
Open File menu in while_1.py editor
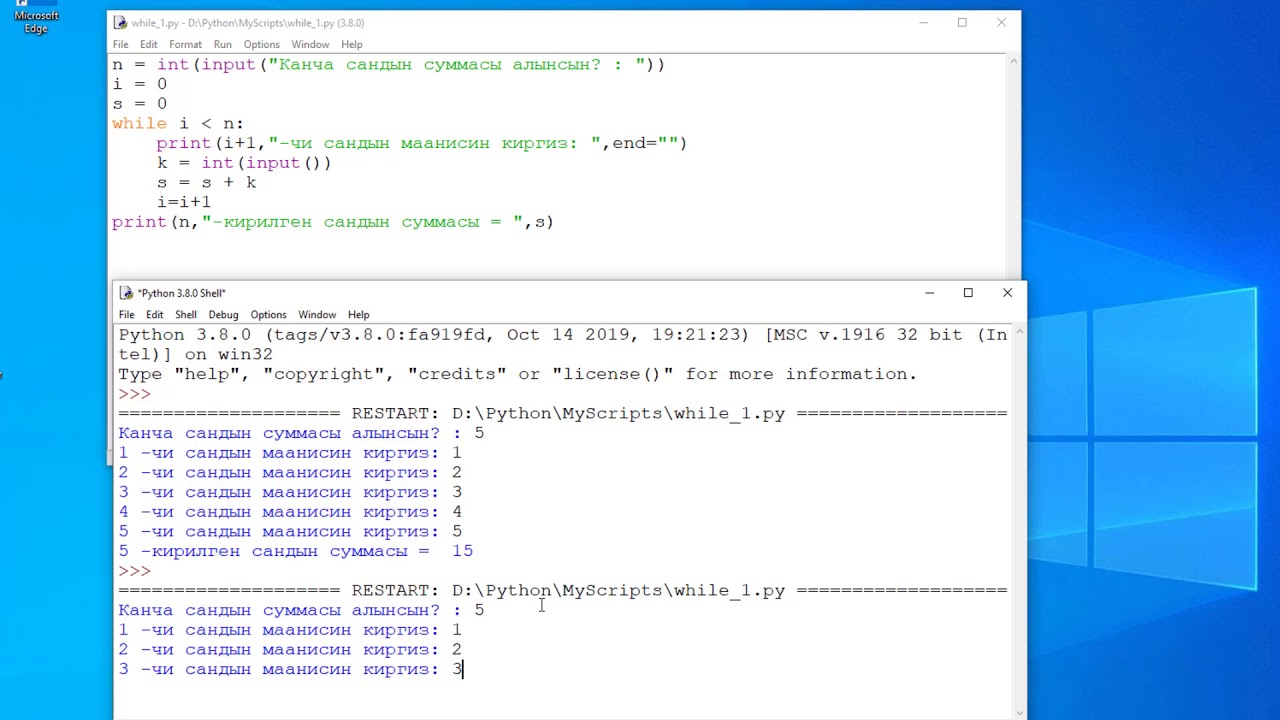click(121, 45)
